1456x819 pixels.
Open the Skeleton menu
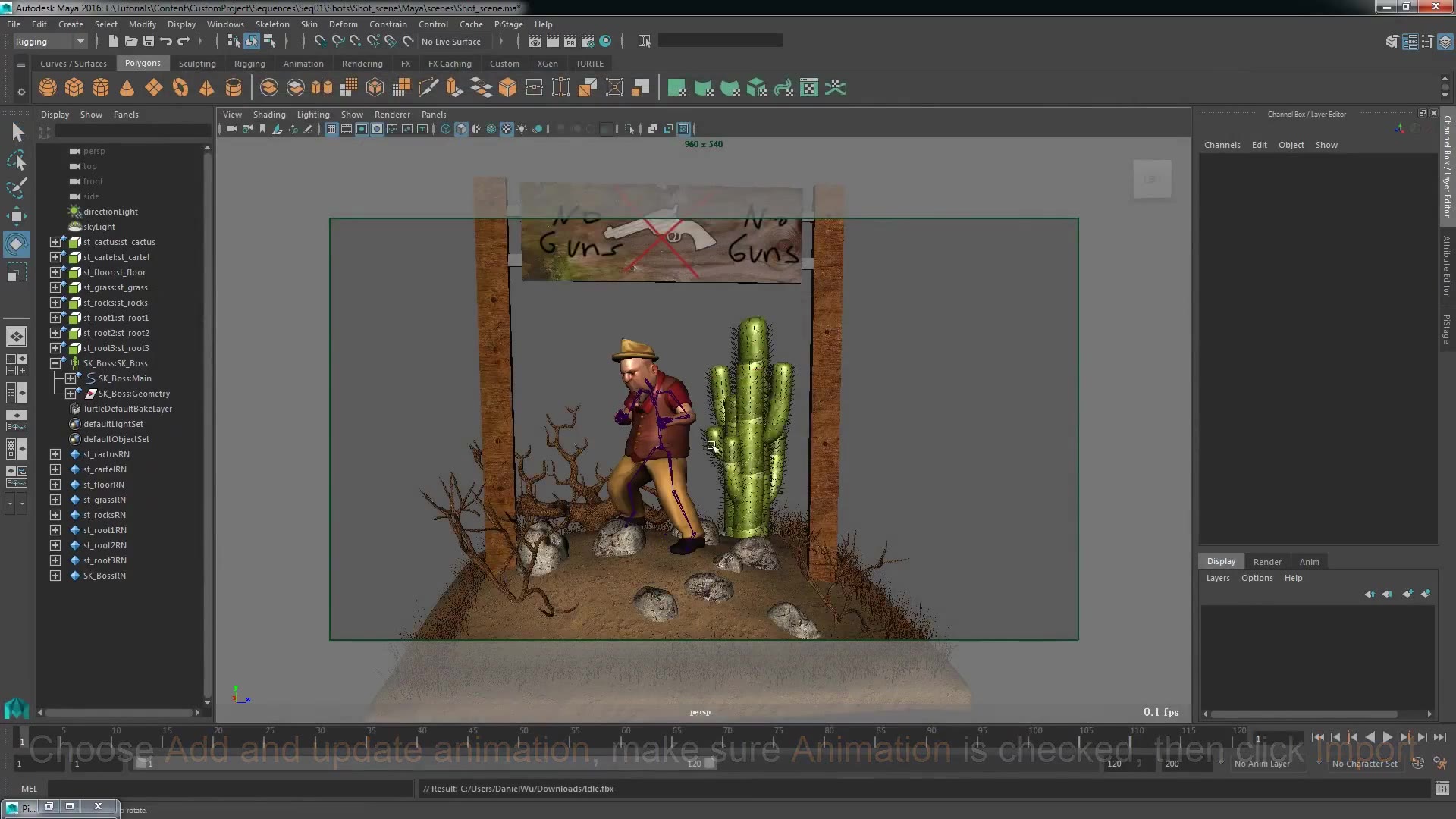point(271,24)
